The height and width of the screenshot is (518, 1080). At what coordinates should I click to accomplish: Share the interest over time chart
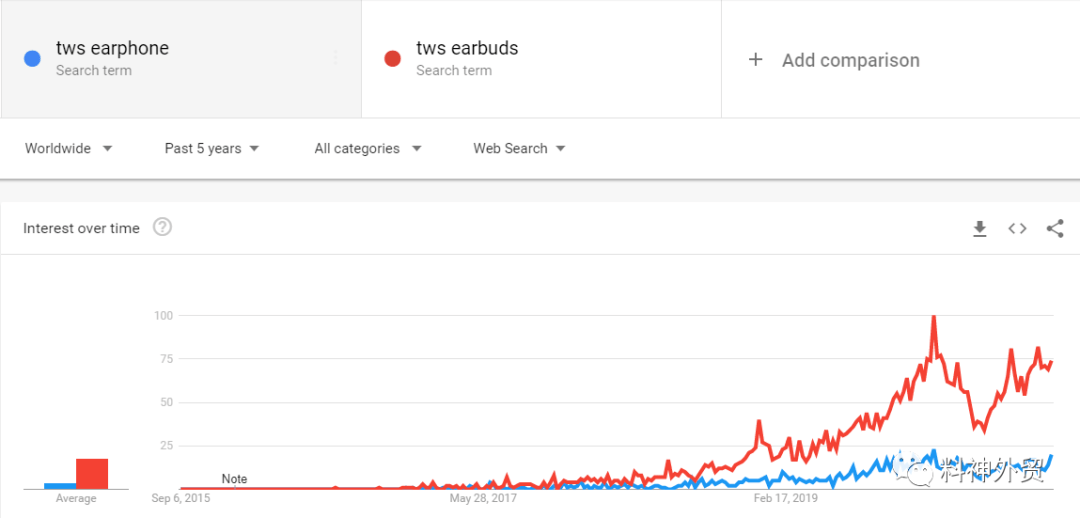[x=1055, y=229]
